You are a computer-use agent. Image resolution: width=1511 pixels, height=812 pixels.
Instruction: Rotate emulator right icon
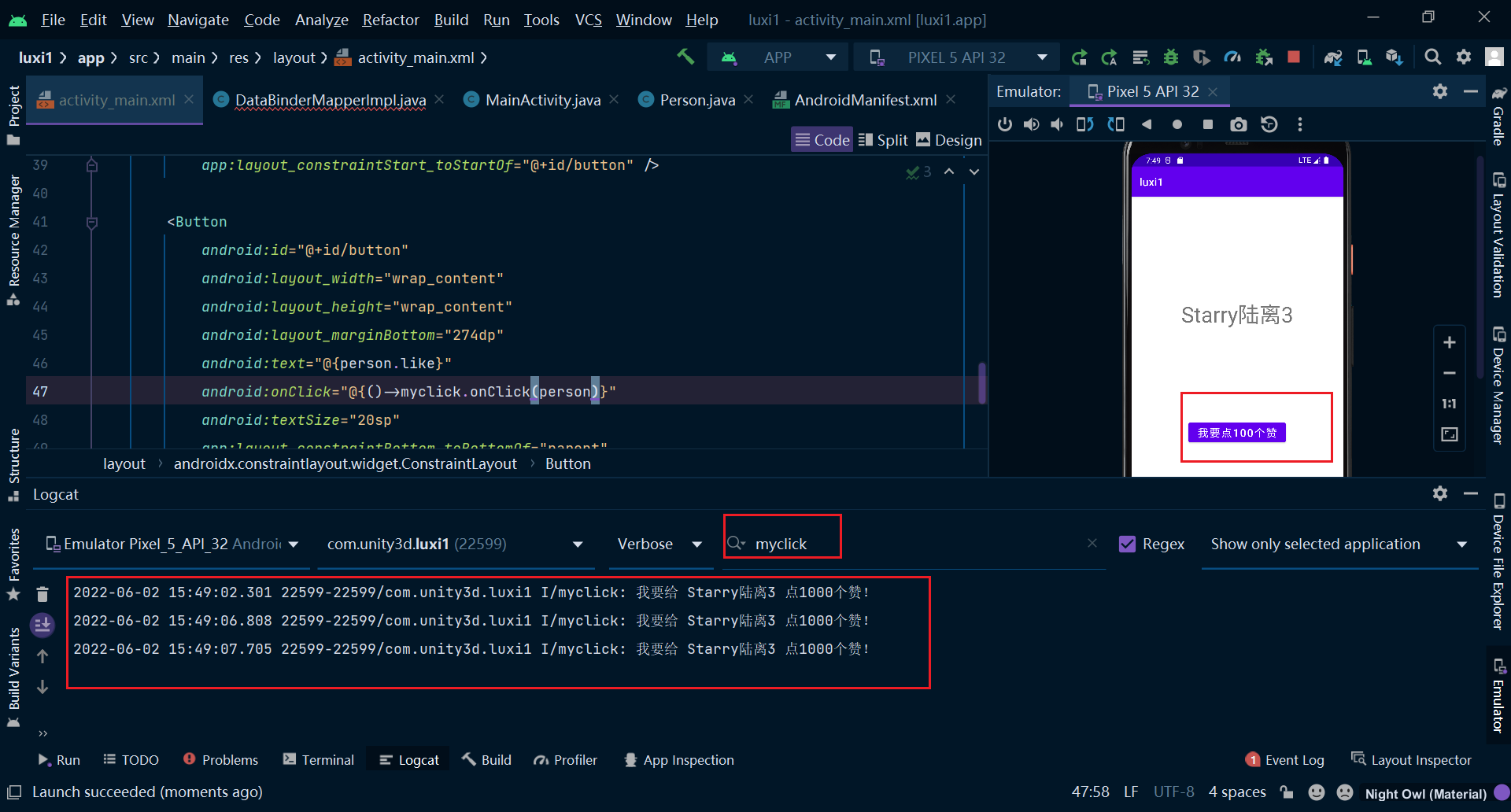(x=1116, y=124)
